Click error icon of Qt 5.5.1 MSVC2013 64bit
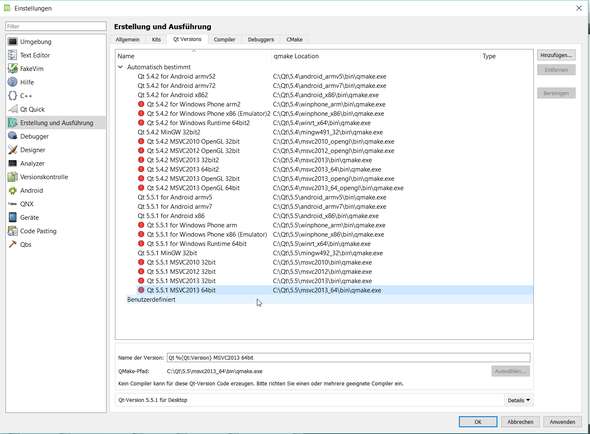Viewport: 590px width, 434px height. tap(141, 290)
